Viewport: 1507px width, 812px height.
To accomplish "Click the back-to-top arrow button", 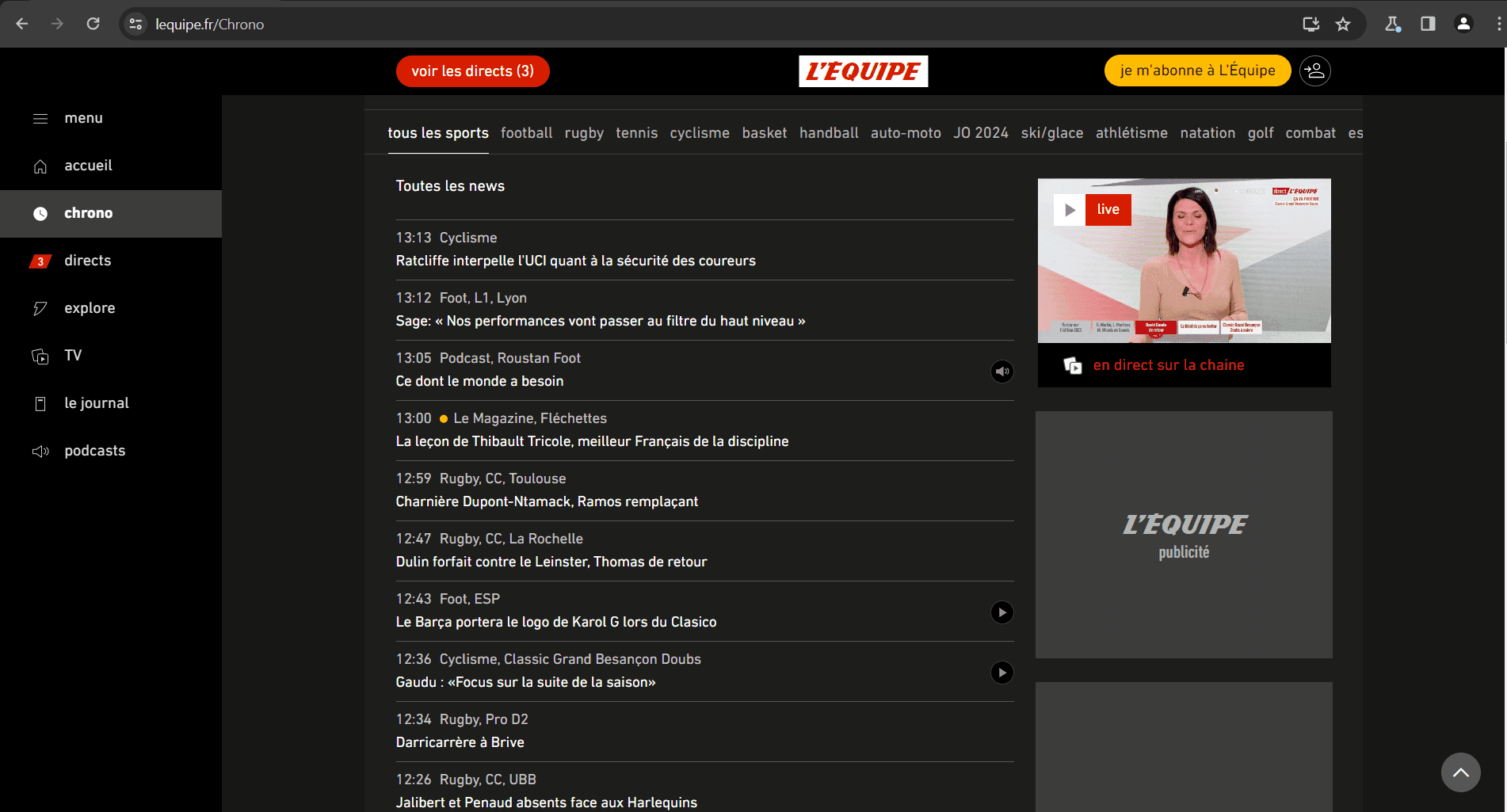I will pos(1461,772).
